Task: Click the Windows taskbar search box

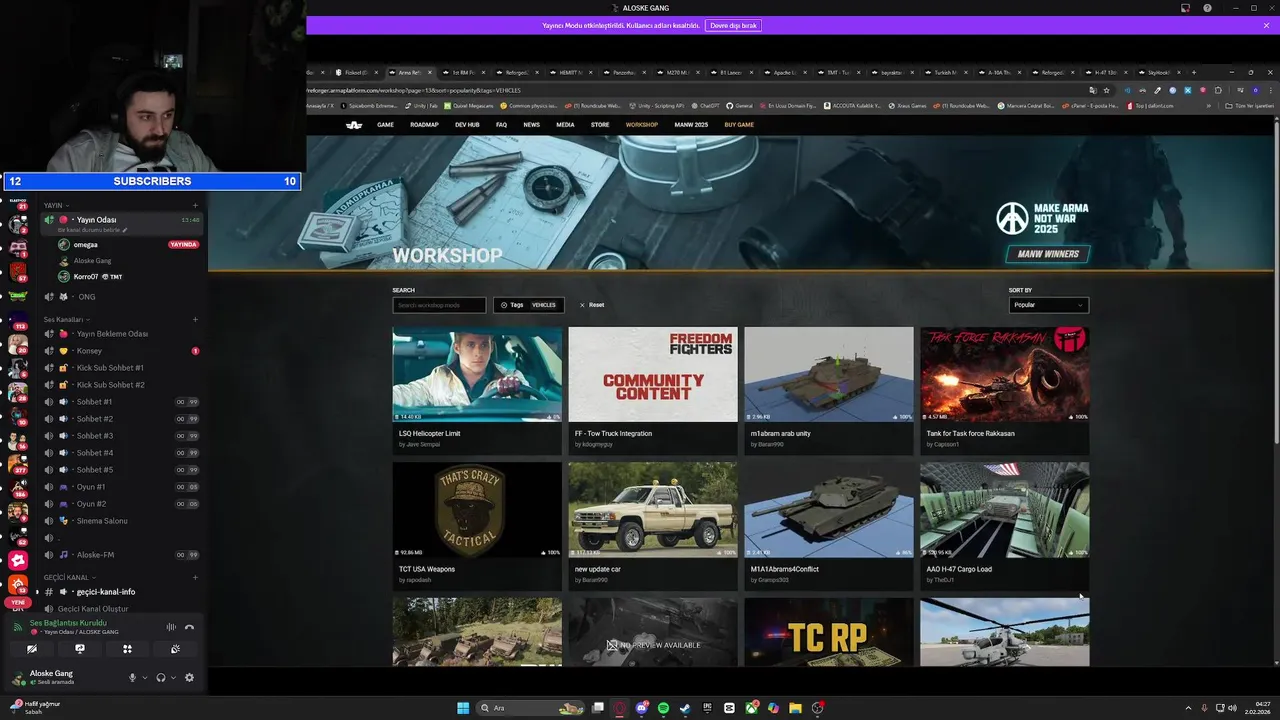Action: [530, 708]
